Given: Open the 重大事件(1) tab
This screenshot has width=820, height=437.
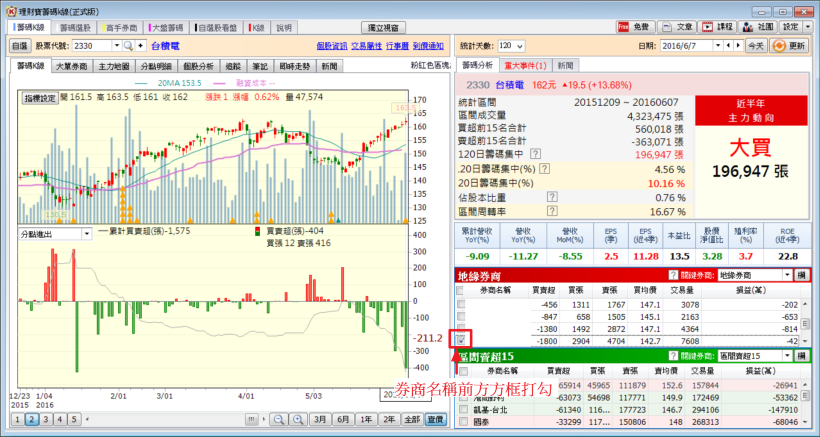Looking at the screenshot, I should 525,66.
